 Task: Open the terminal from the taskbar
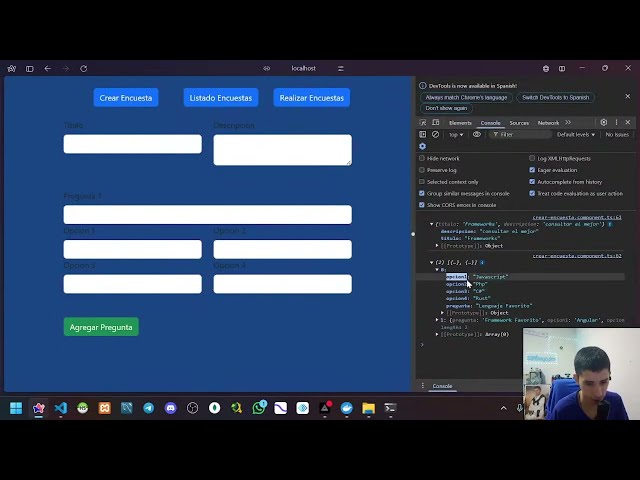tap(390, 408)
